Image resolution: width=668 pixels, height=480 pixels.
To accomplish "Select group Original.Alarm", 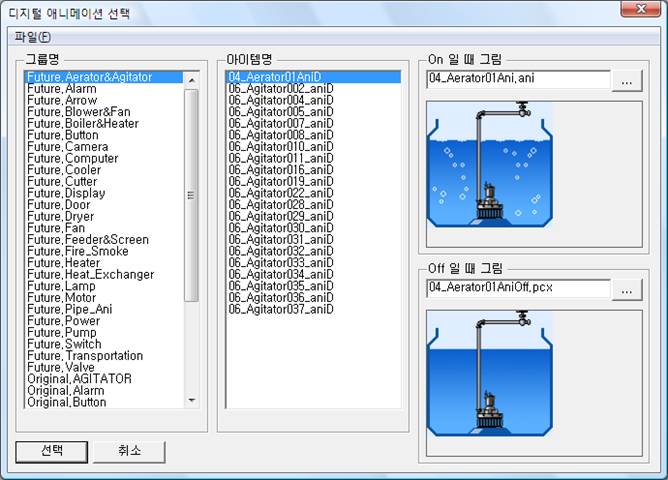I will pyautogui.click(x=104, y=391).
